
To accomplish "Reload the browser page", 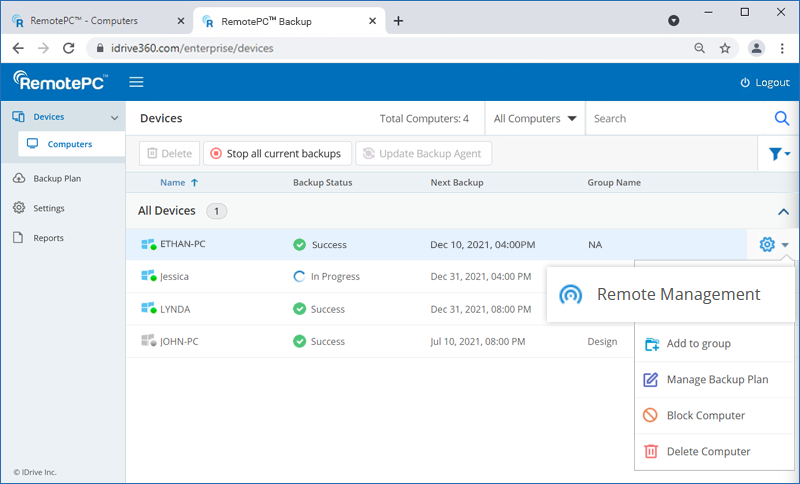I will click(68, 47).
